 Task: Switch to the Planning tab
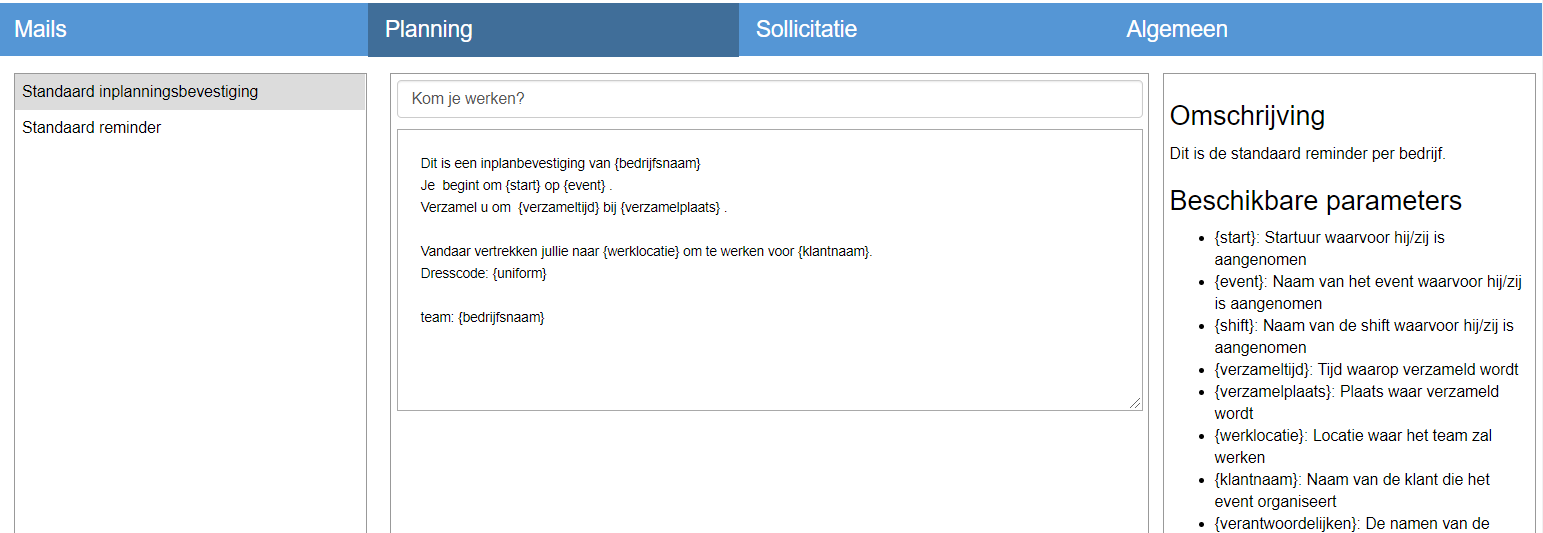click(x=553, y=29)
